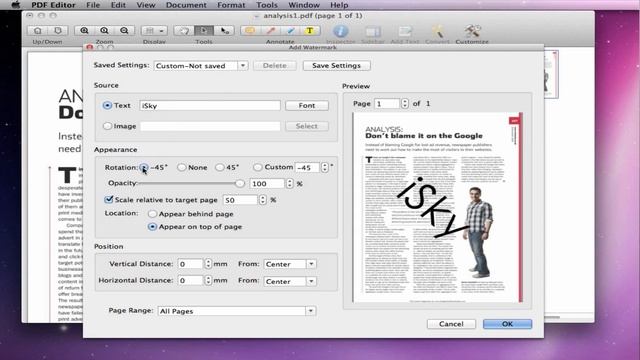Go to previous page with Up button
Viewport: 640px width, 360px height.
[x=38, y=31]
